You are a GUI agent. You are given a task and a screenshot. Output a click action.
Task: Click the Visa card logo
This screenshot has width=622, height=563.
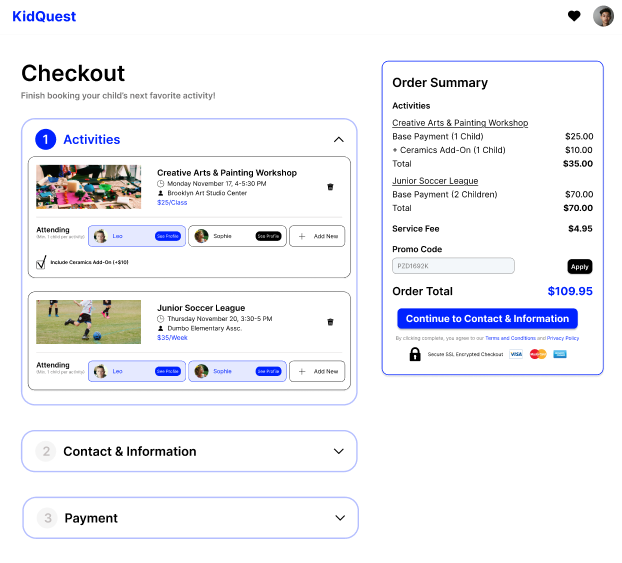[516, 354]
